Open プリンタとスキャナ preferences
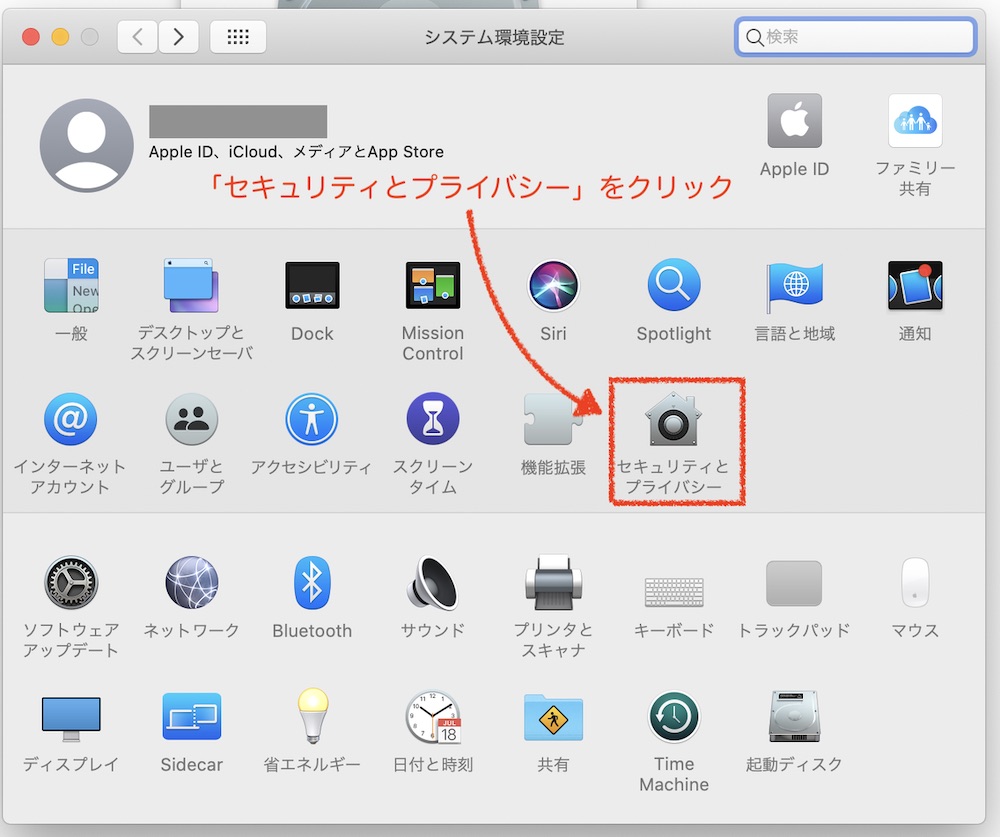This screenshot has width=1000, height=837. [553, 582]
